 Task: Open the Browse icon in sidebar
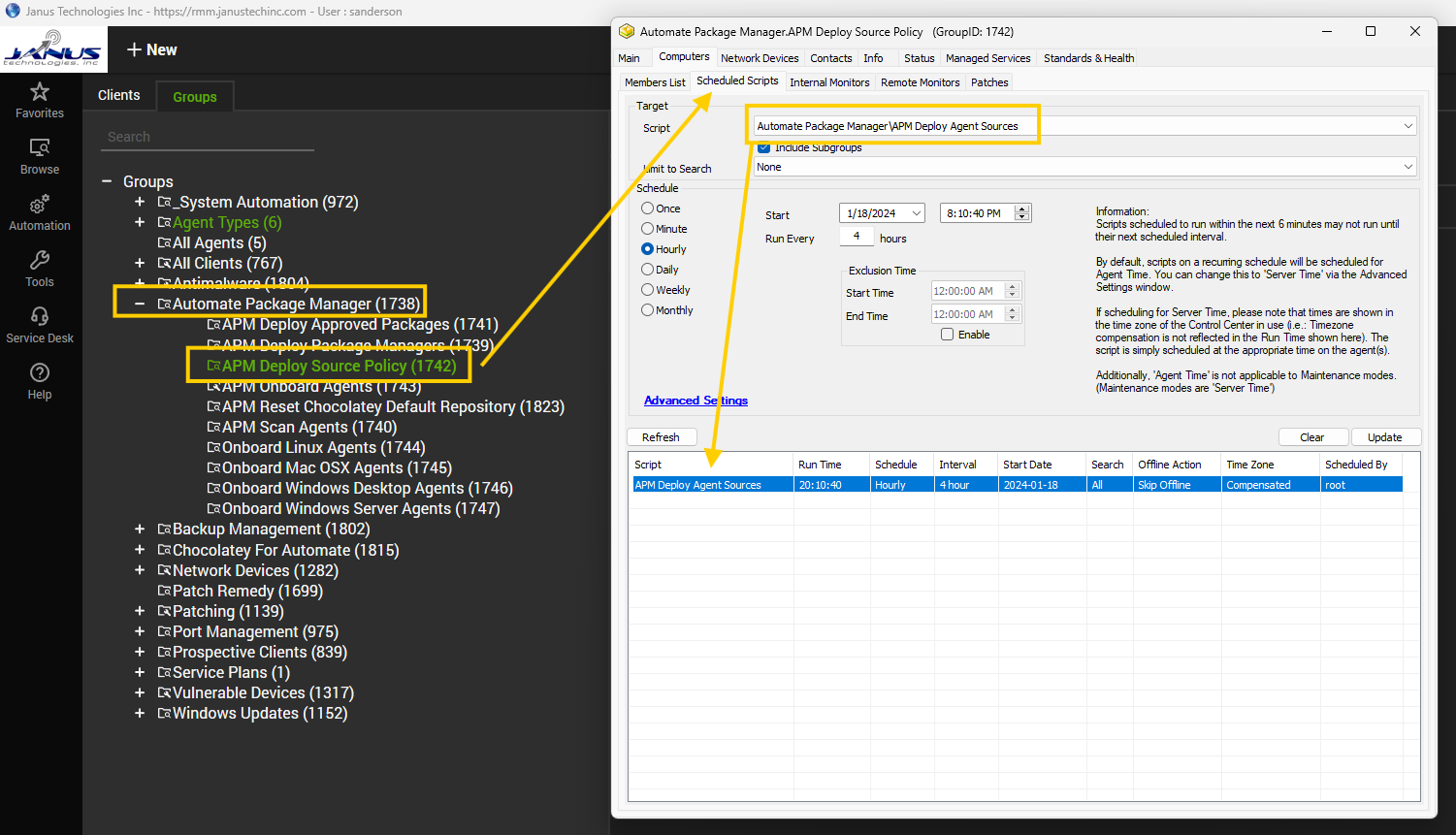pos(39,147)
